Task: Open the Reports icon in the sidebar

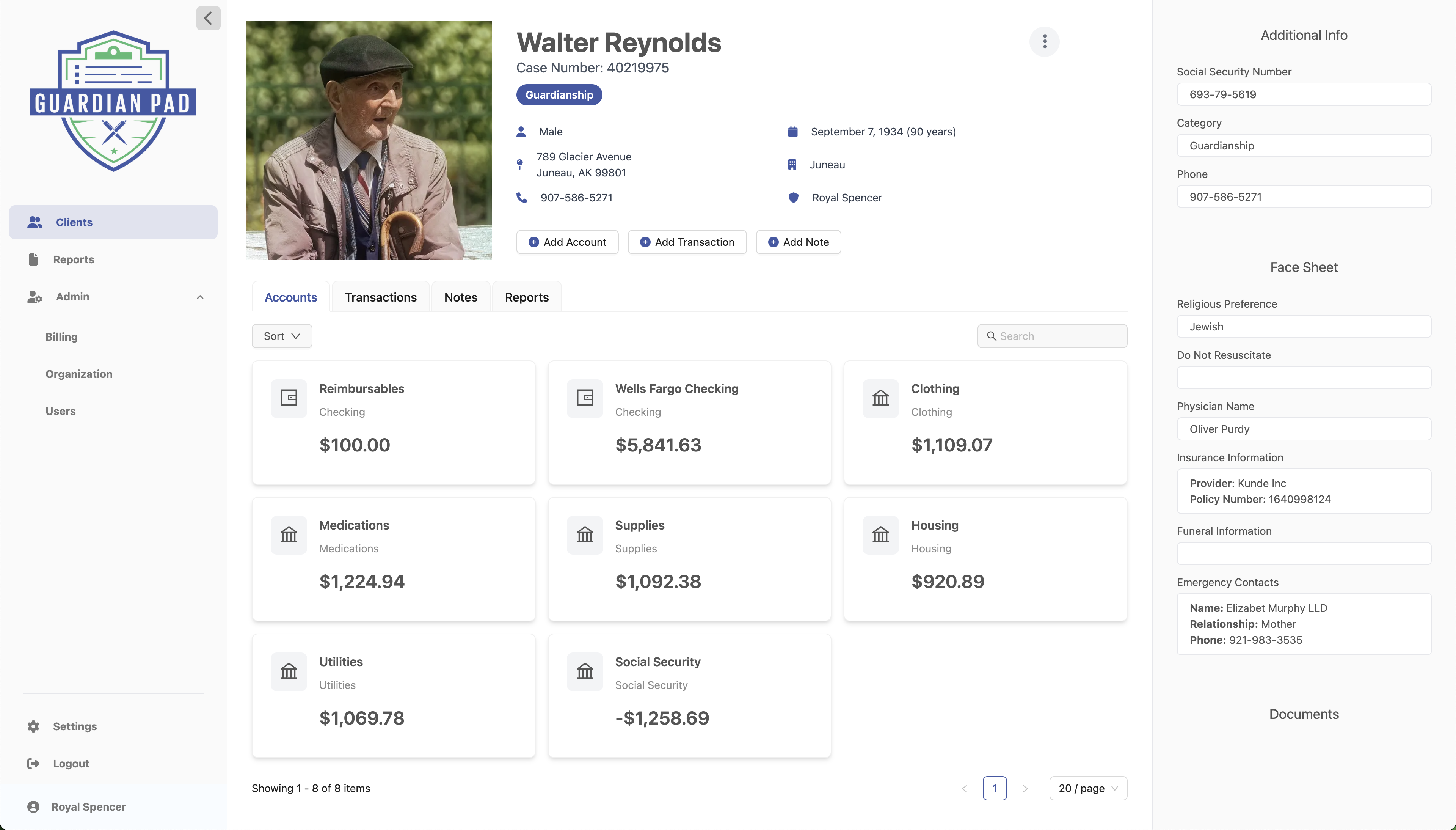Action: click(34, 259)
